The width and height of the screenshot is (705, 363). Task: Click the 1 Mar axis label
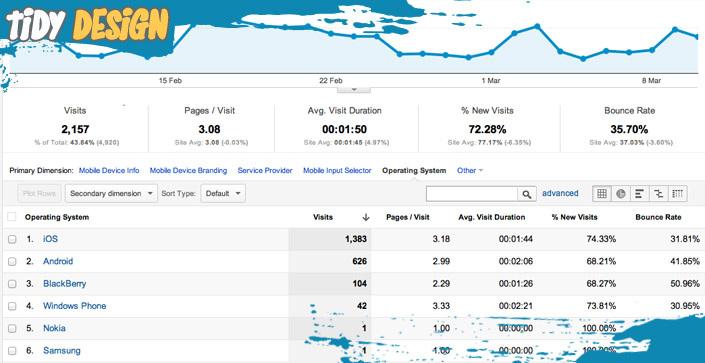point(491,81)
